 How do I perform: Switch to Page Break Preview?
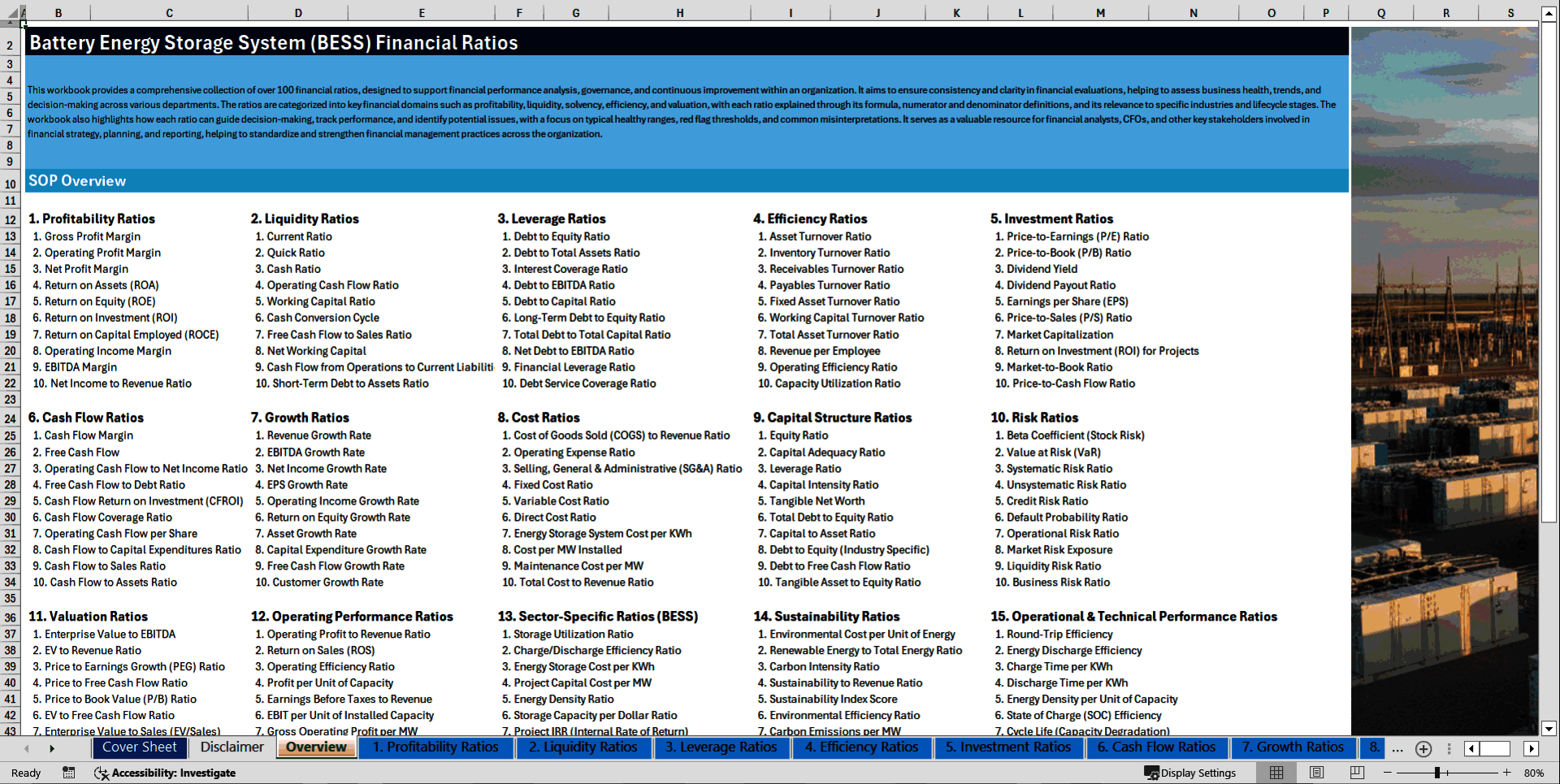coord(1357,773)
